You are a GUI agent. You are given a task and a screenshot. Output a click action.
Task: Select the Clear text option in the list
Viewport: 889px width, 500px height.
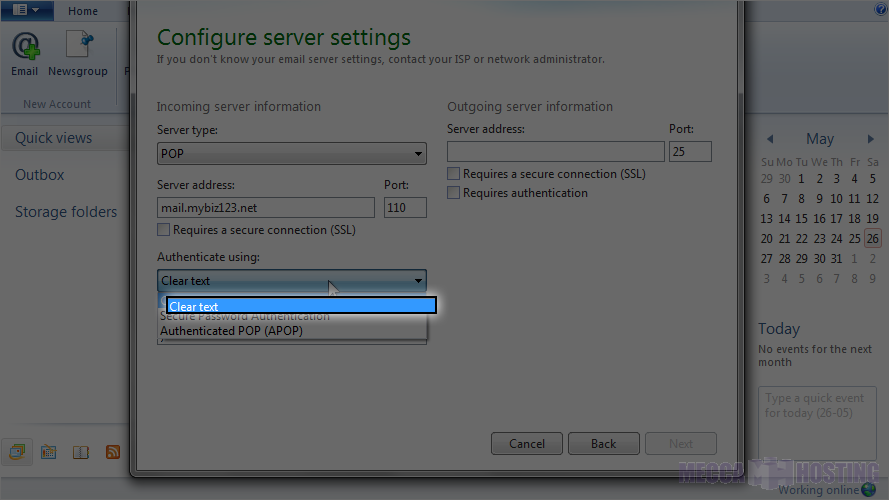(x=300, y=306)
